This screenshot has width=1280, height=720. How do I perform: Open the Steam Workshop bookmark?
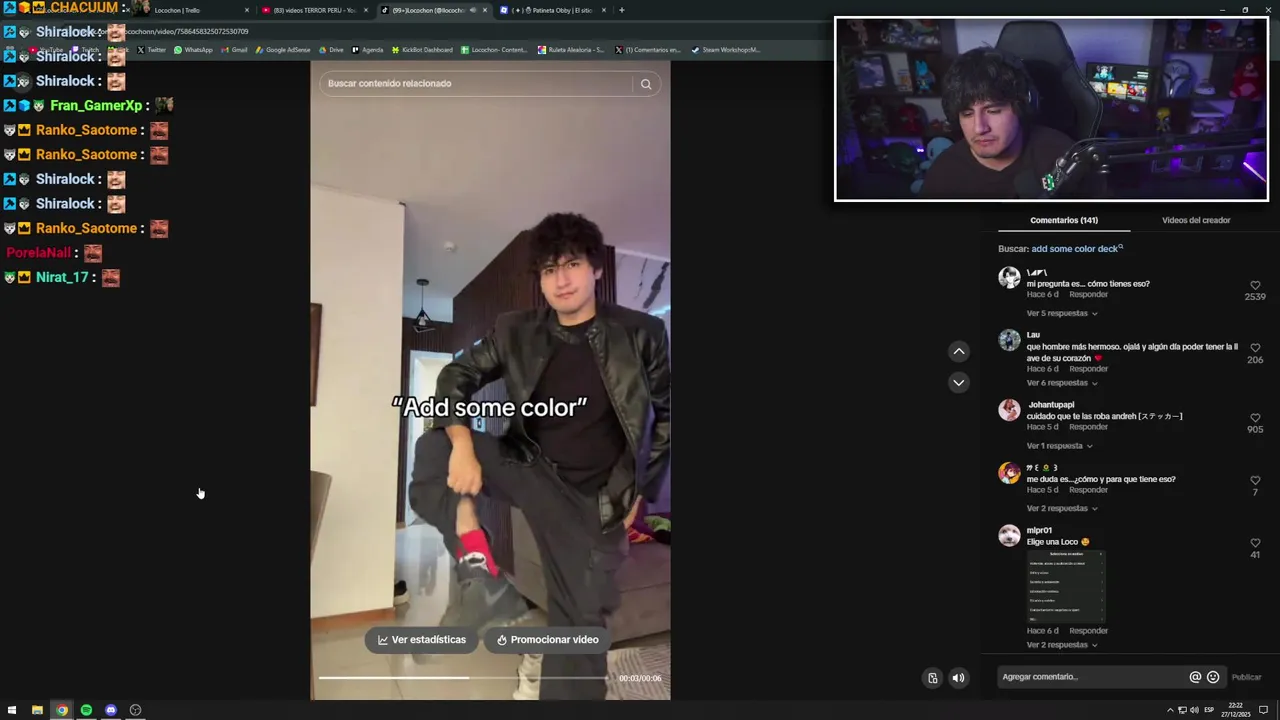[726, 50]
